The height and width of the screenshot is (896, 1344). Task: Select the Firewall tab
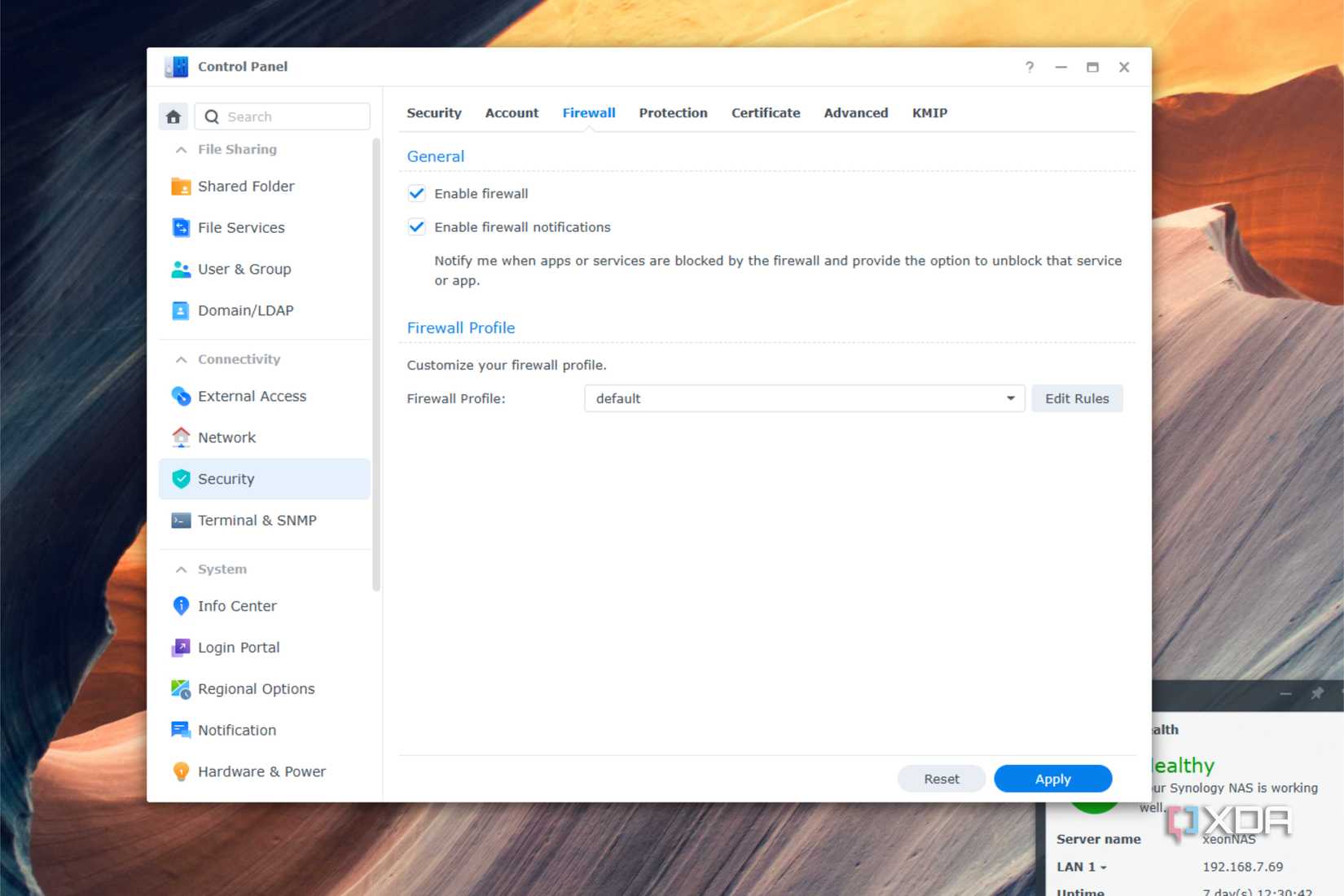[589, 113]
